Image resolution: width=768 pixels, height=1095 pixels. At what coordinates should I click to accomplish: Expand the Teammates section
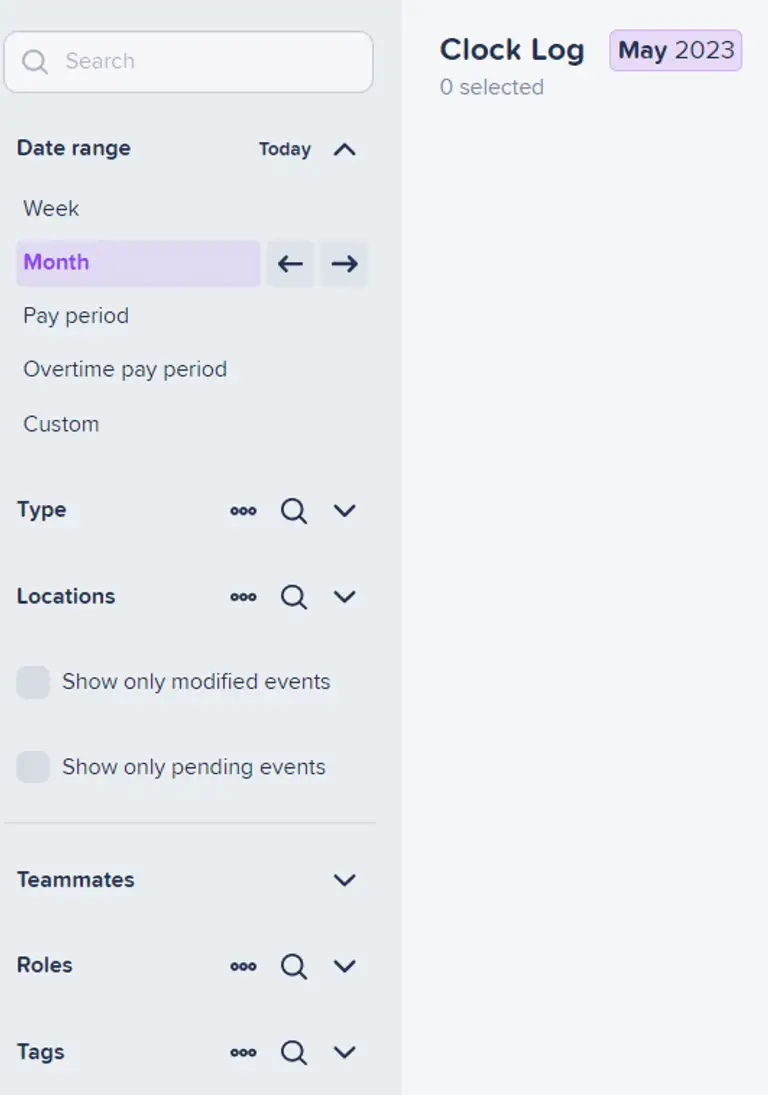click(344, 880)
